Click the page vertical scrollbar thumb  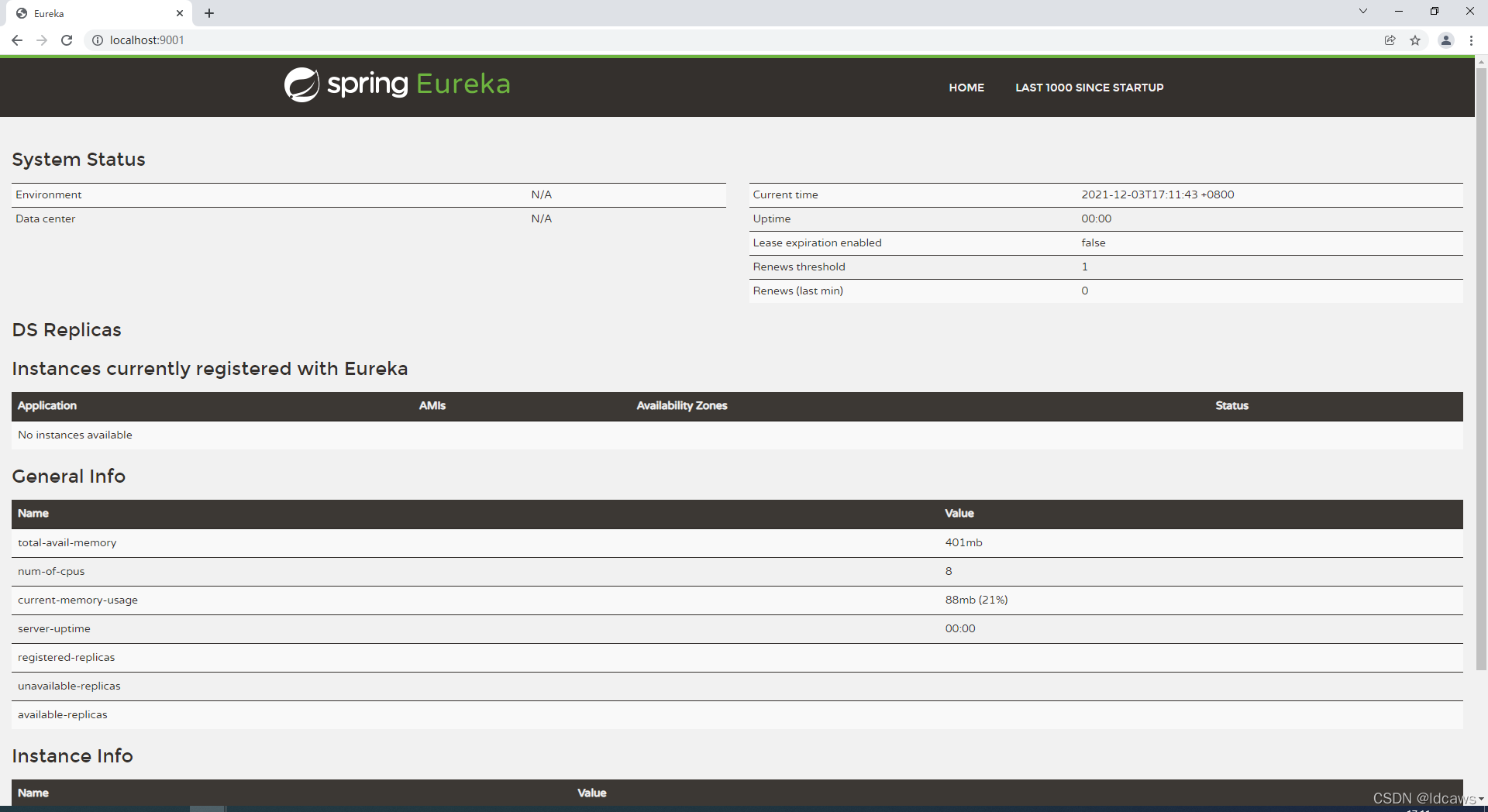(1481, 368)
